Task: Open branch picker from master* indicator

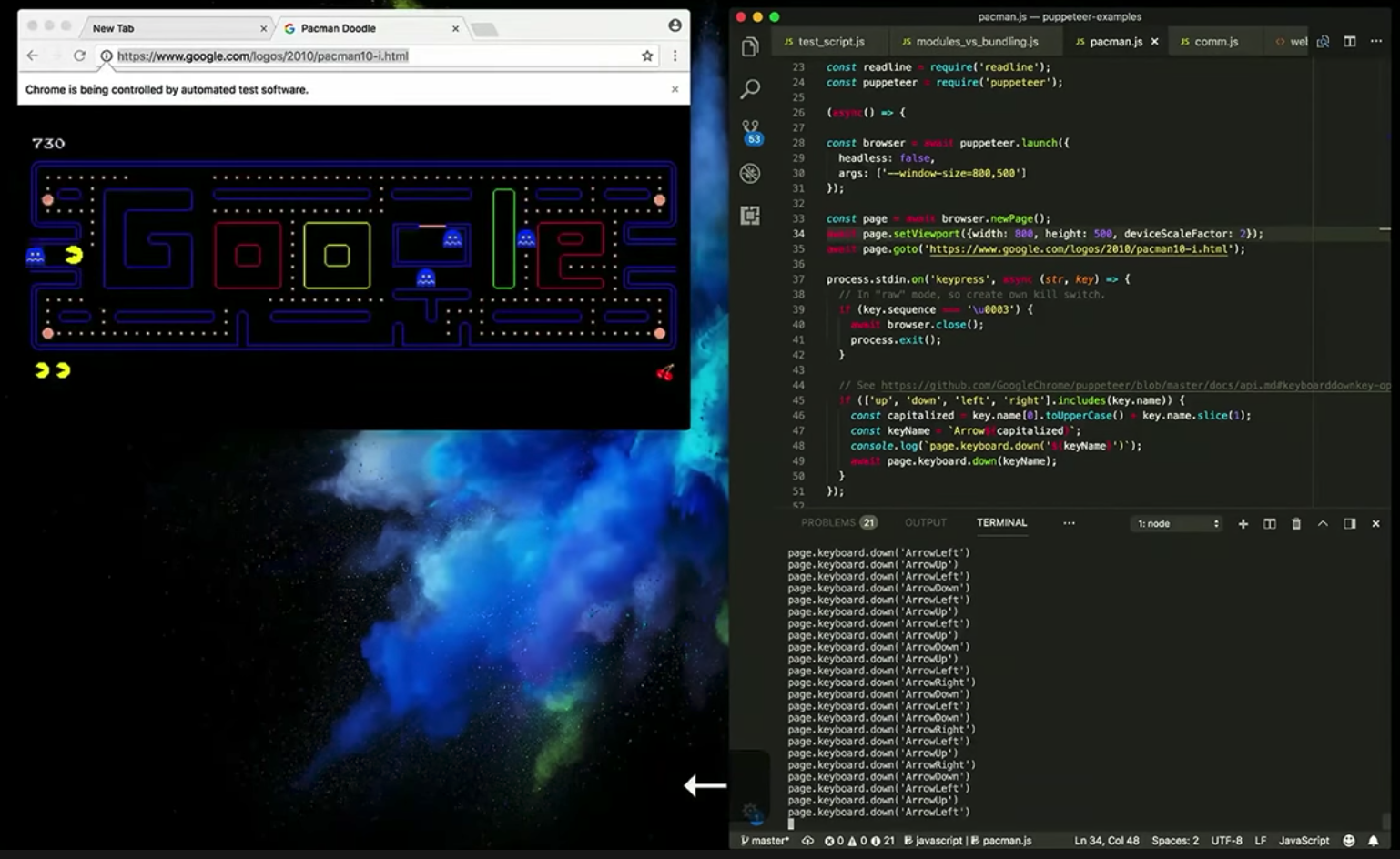Action: coord(765,841)
